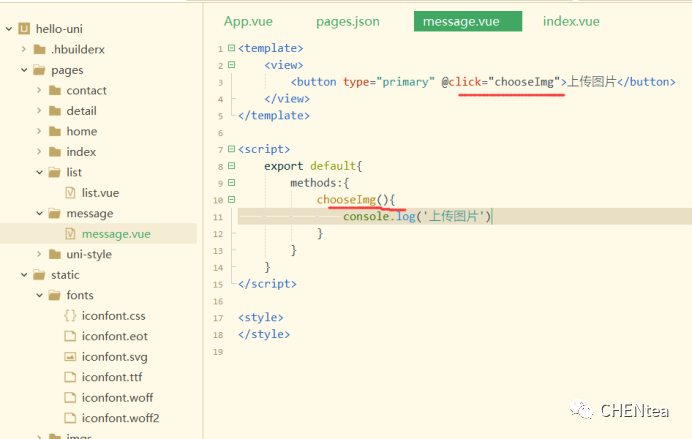The image size is (692, 439).
Task: Click the iconfont.css file icon
Action: pos(70,316)
